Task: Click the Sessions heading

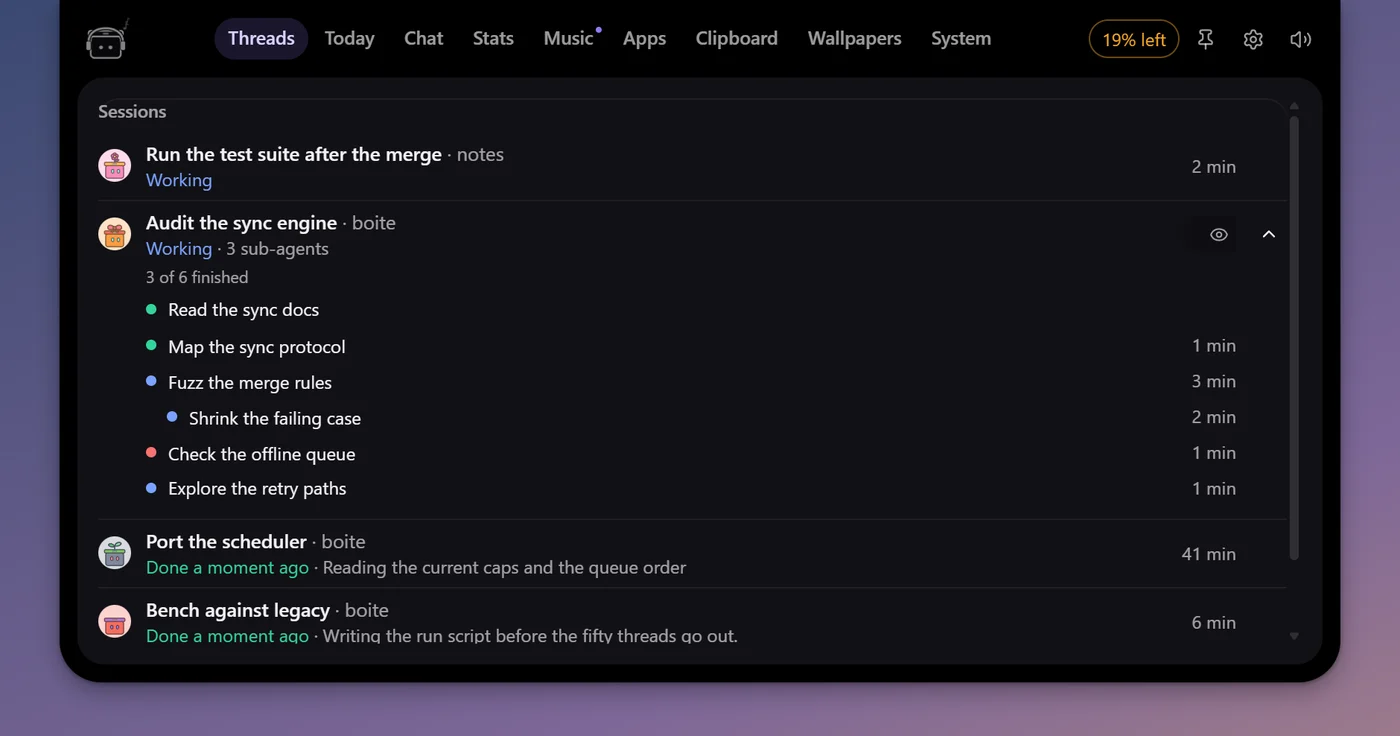Action: point(132,111)
